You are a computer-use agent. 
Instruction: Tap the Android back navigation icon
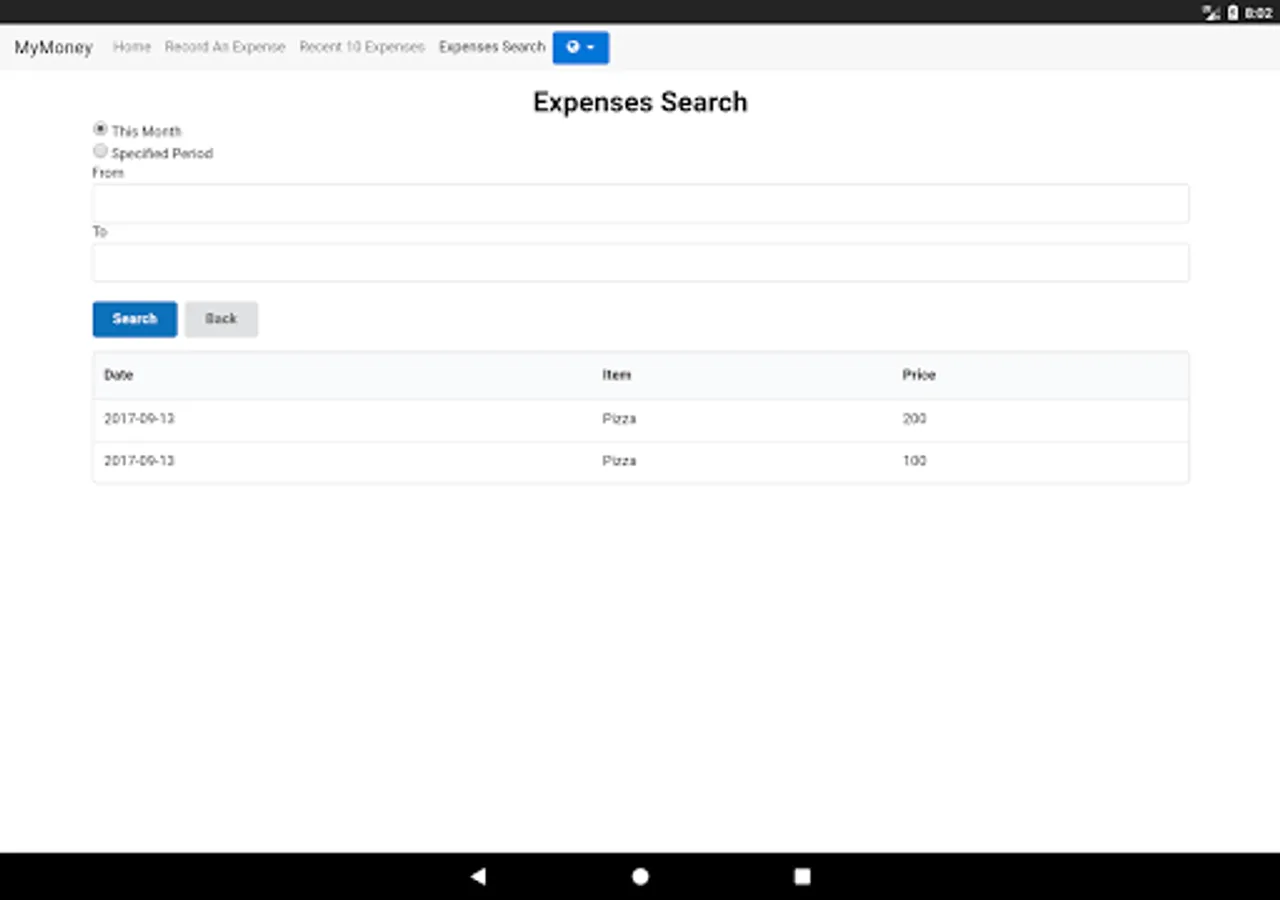pyautogui.click(x=478, y=876)
